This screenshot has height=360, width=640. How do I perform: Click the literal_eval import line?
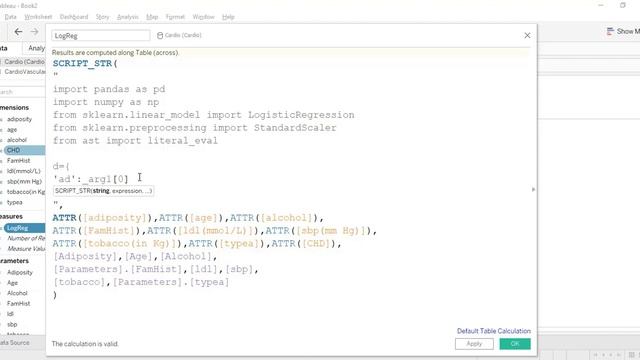135,140
